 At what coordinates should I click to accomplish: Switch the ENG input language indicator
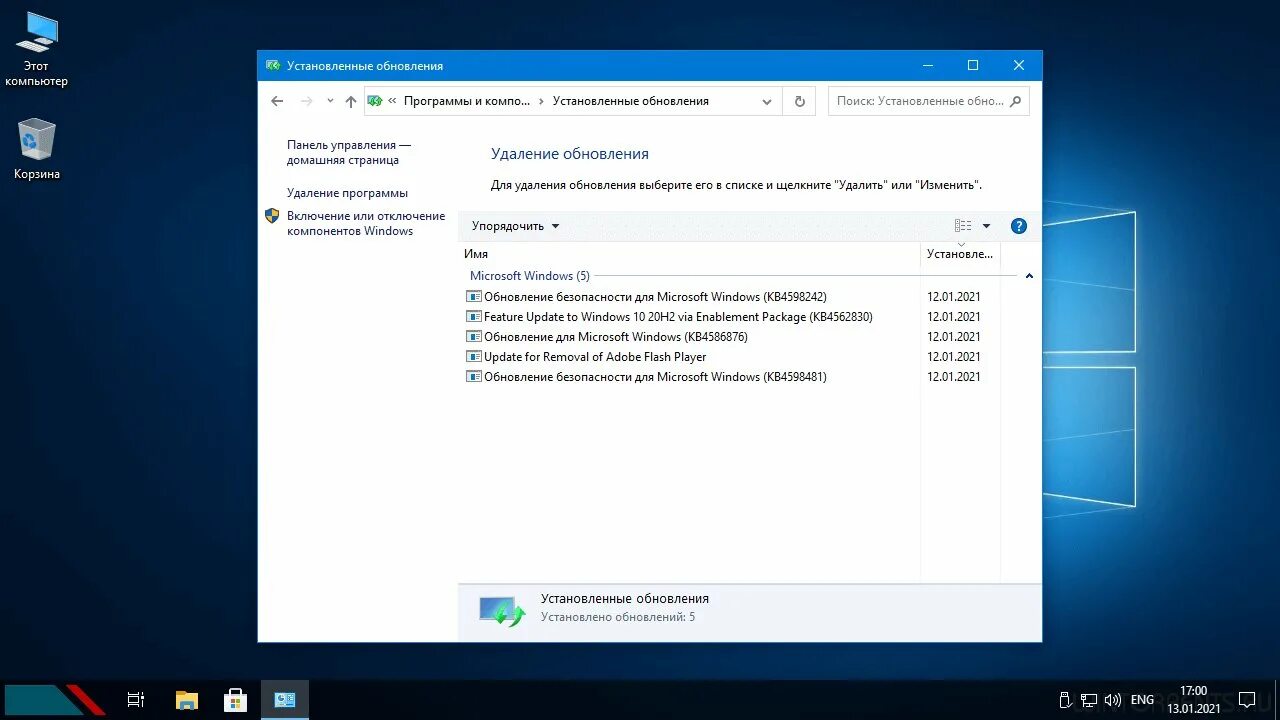click(1142, 700)
